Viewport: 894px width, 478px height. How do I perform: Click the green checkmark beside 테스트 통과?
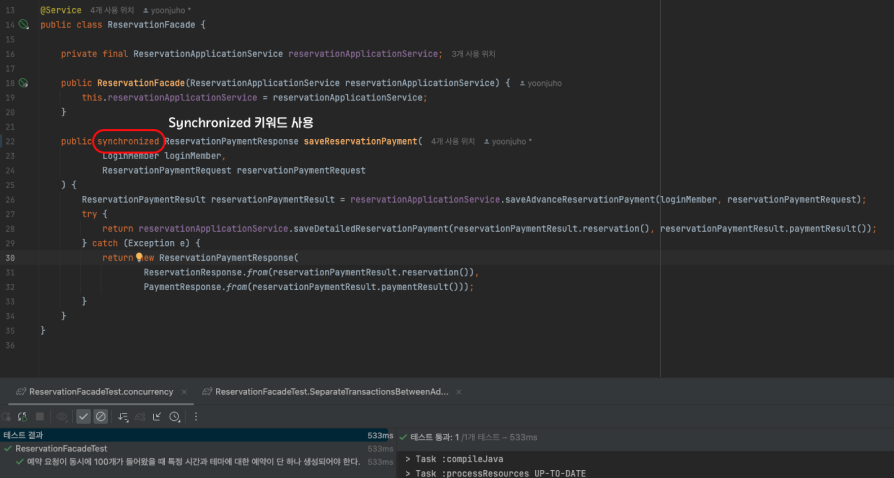pyautogui.click(x=403, y=438)
